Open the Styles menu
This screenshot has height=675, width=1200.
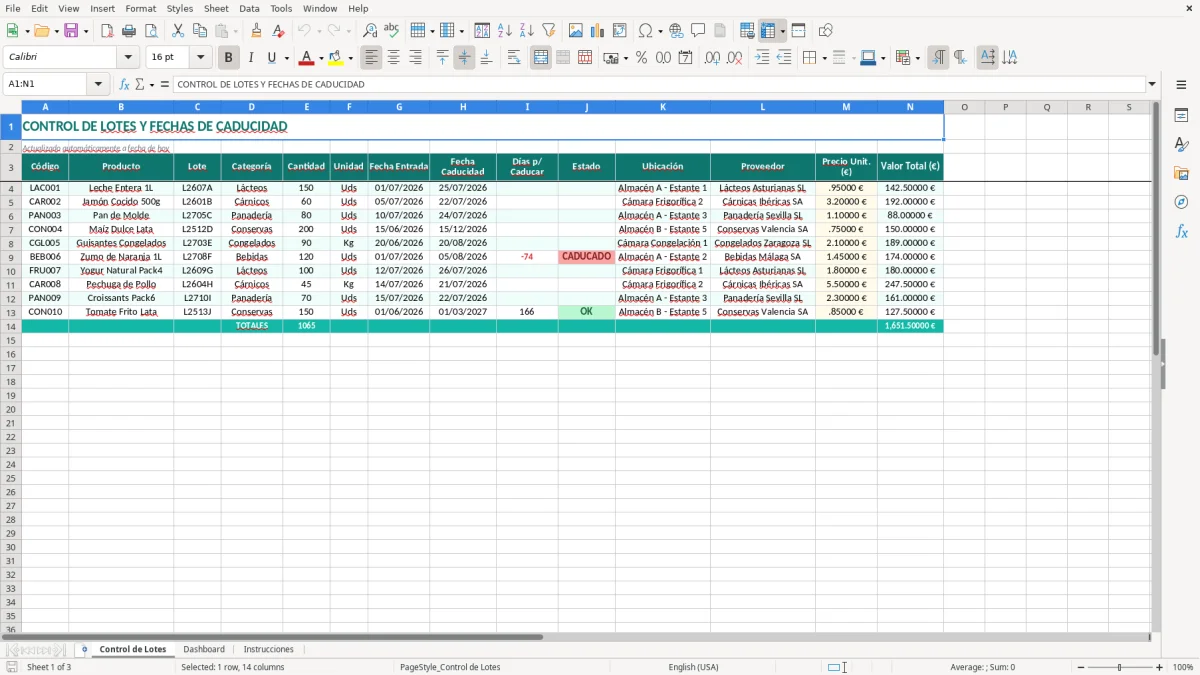180,8
